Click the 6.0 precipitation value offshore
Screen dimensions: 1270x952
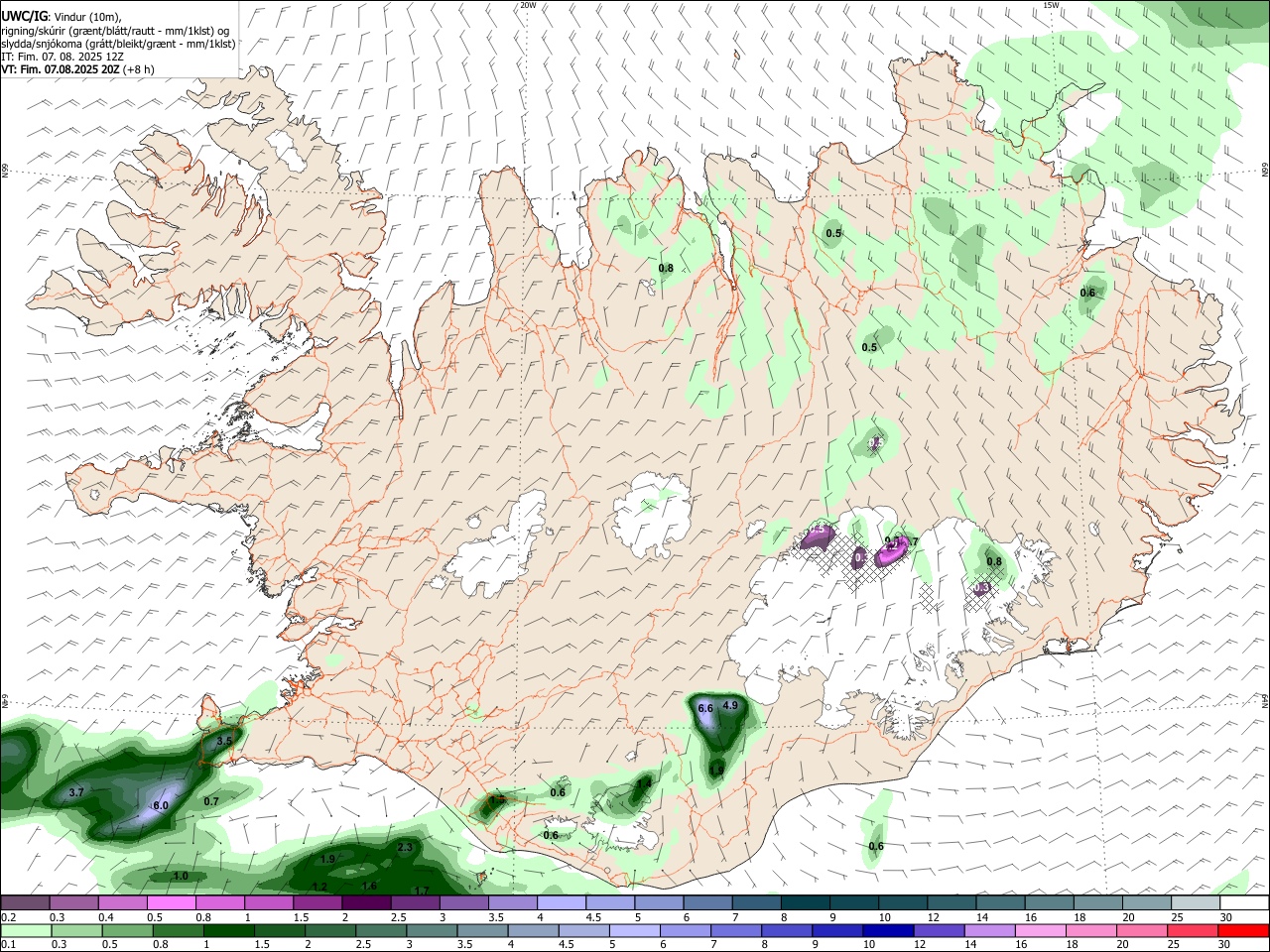click(x=161, y=806)
